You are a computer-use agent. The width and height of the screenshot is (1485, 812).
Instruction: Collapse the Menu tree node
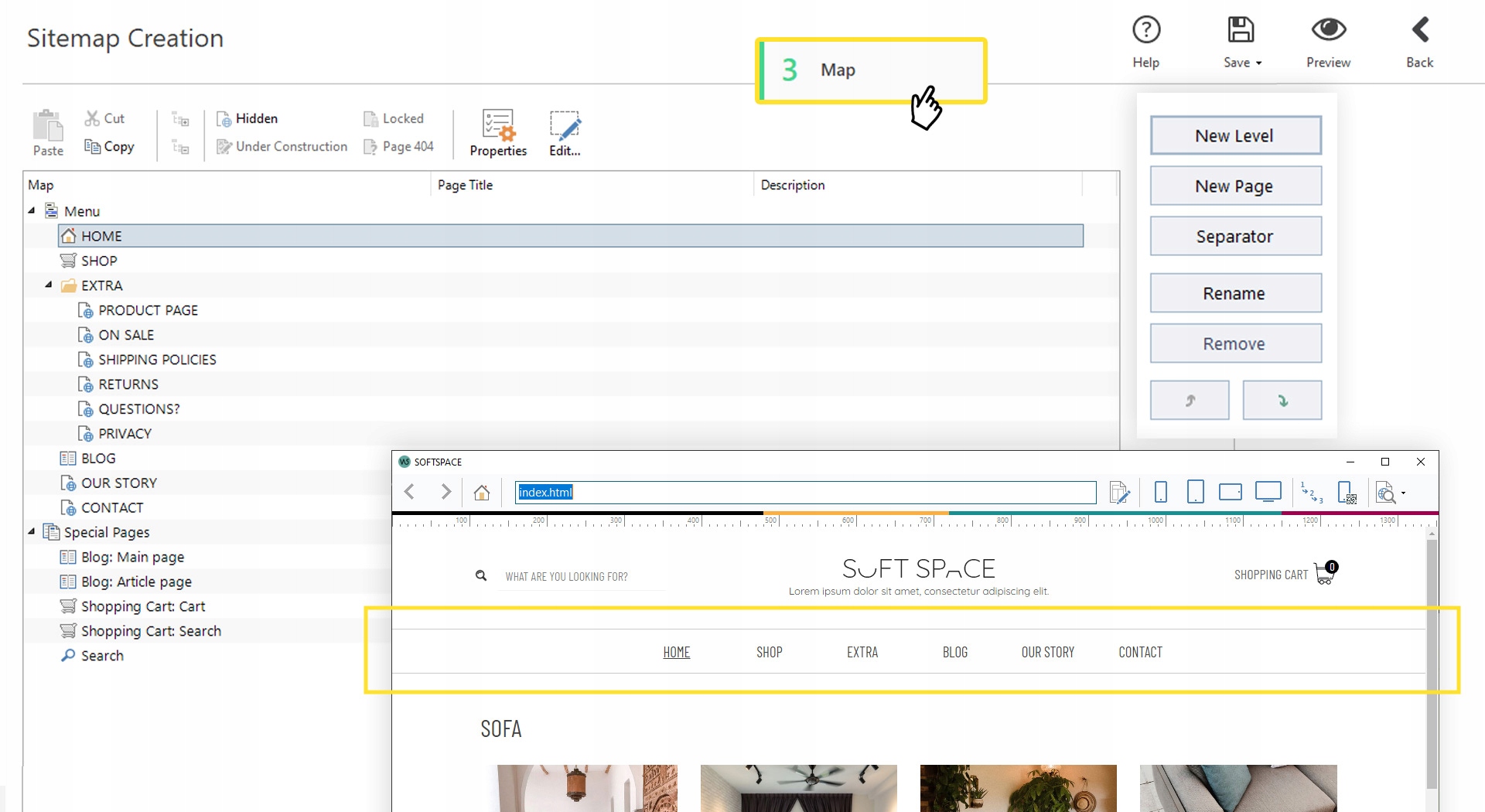coord(32,210)
